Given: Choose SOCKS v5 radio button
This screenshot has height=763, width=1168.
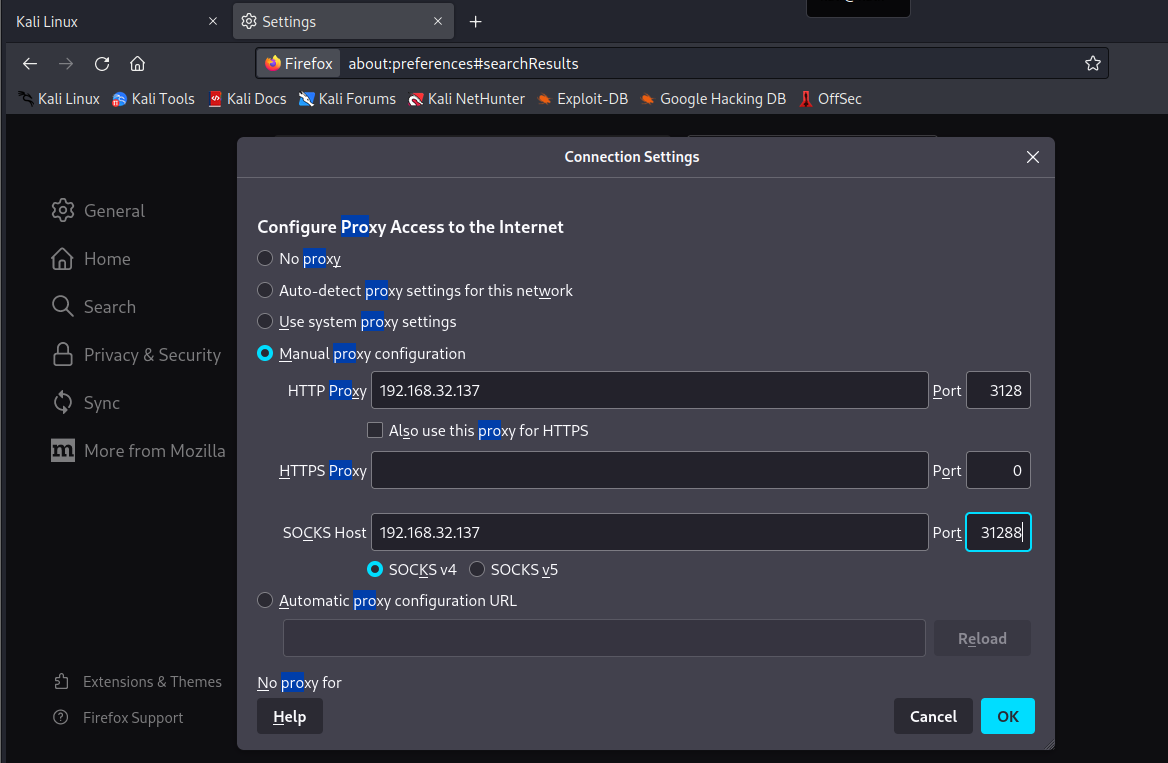Looking at the screenshot, I should click(477, 570).
